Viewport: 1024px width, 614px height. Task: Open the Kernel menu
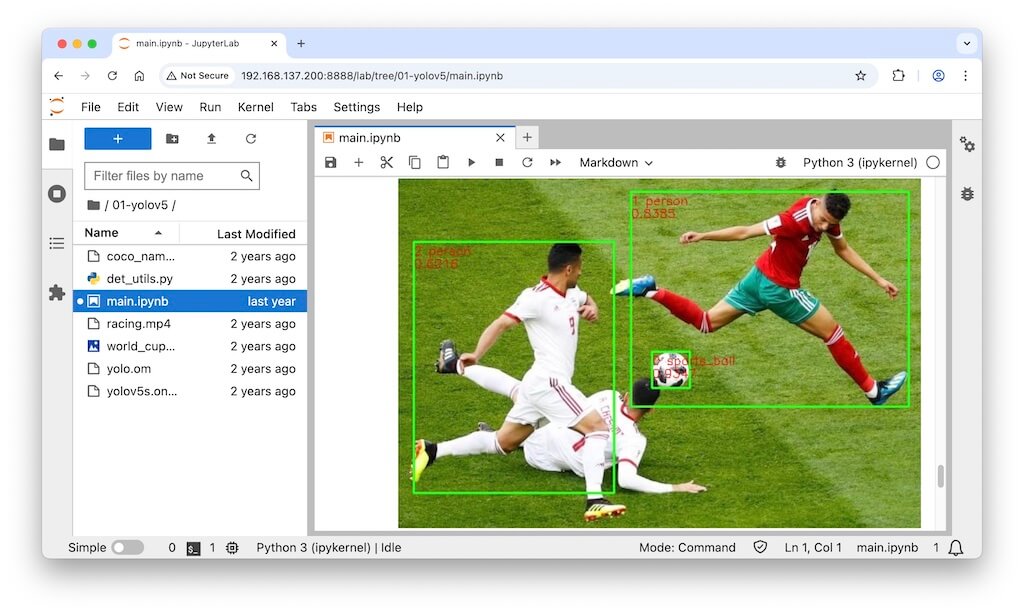[x=255, y=107]
